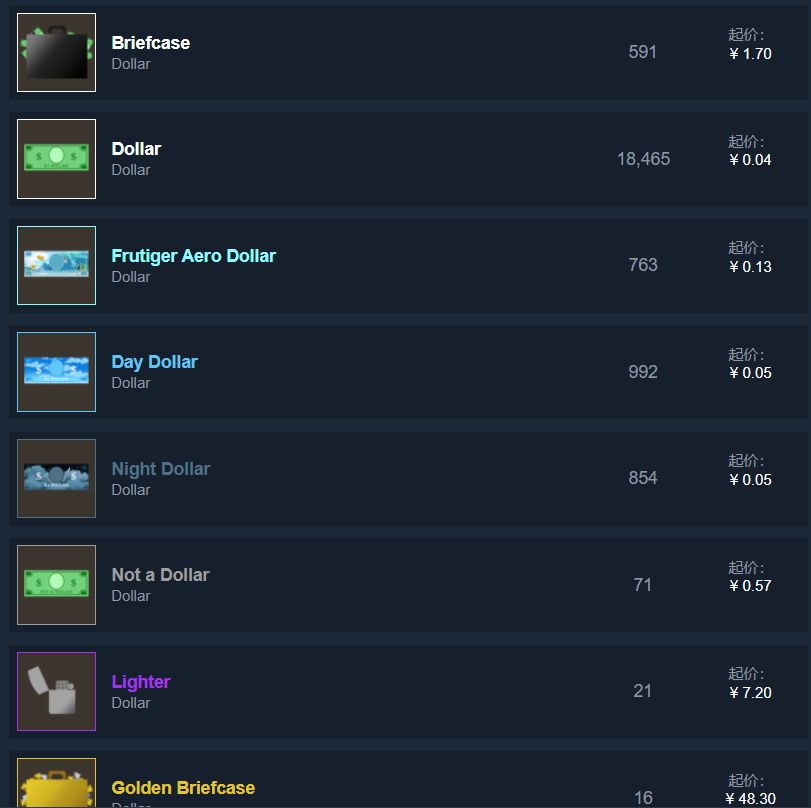Open the black Briefcase item thumbnail

point(56,52)
